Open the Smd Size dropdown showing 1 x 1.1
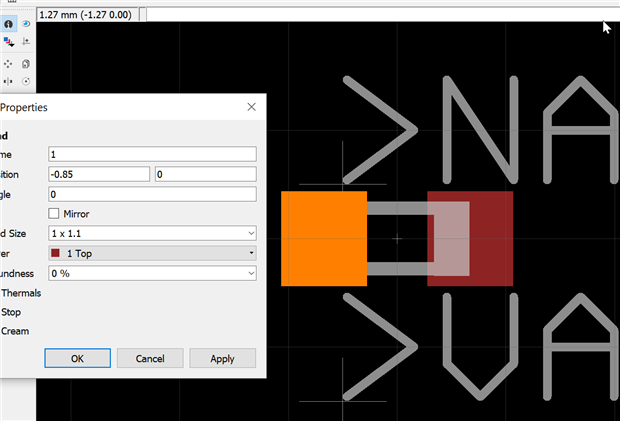Screen dimensions: 620x421 (152, 233)
